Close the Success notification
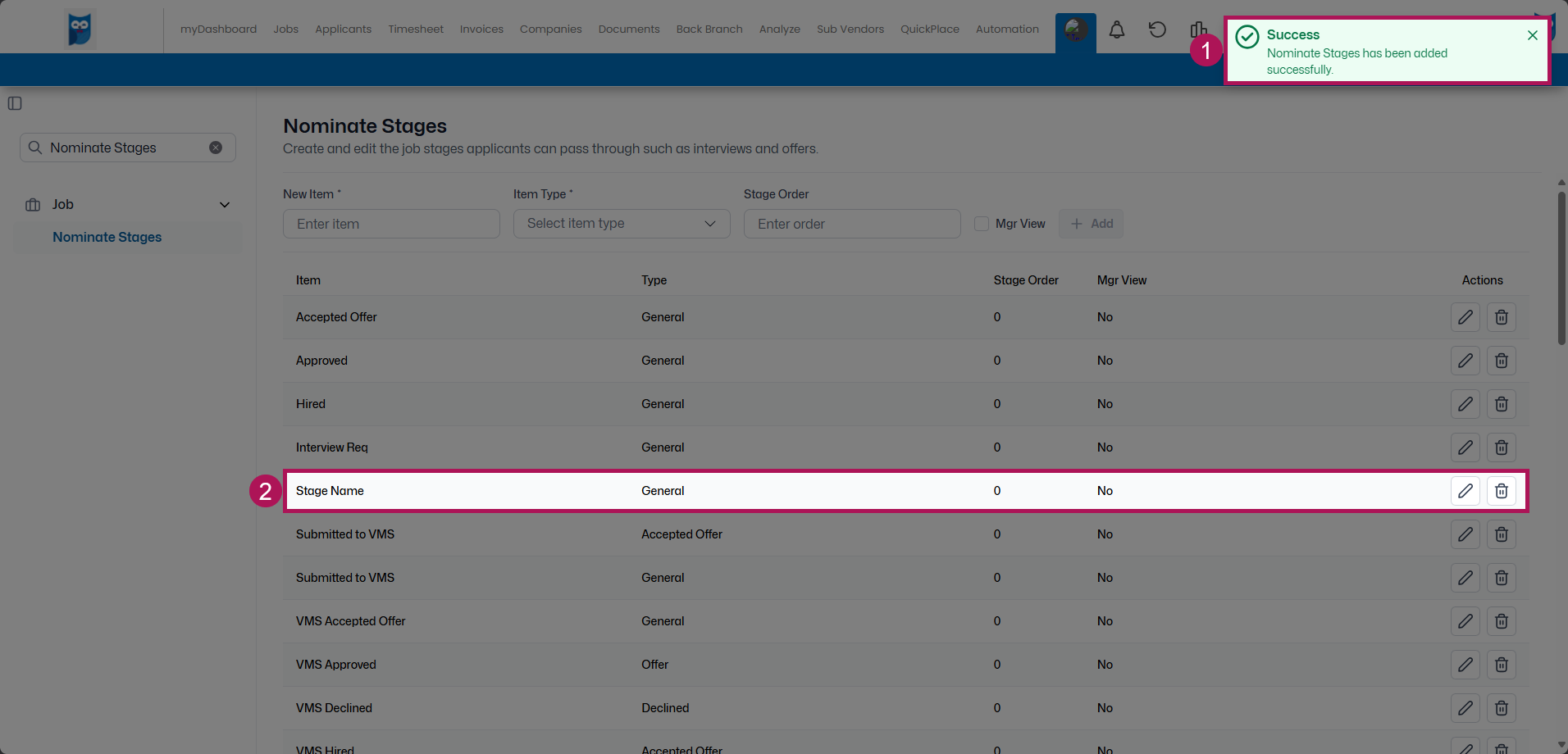The image size is (1568, 754). 1532,35
